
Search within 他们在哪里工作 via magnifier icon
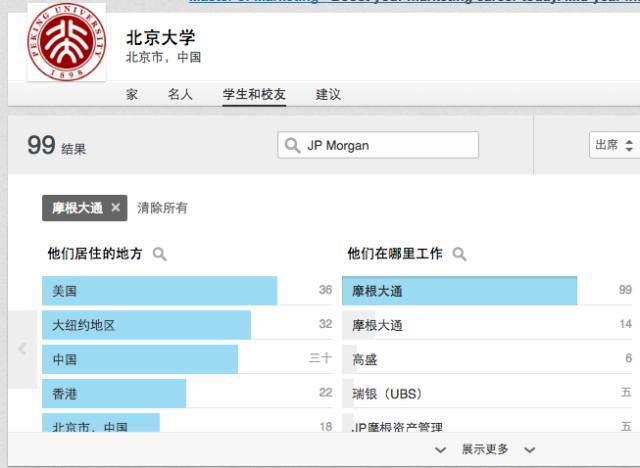tap(460, 254)
